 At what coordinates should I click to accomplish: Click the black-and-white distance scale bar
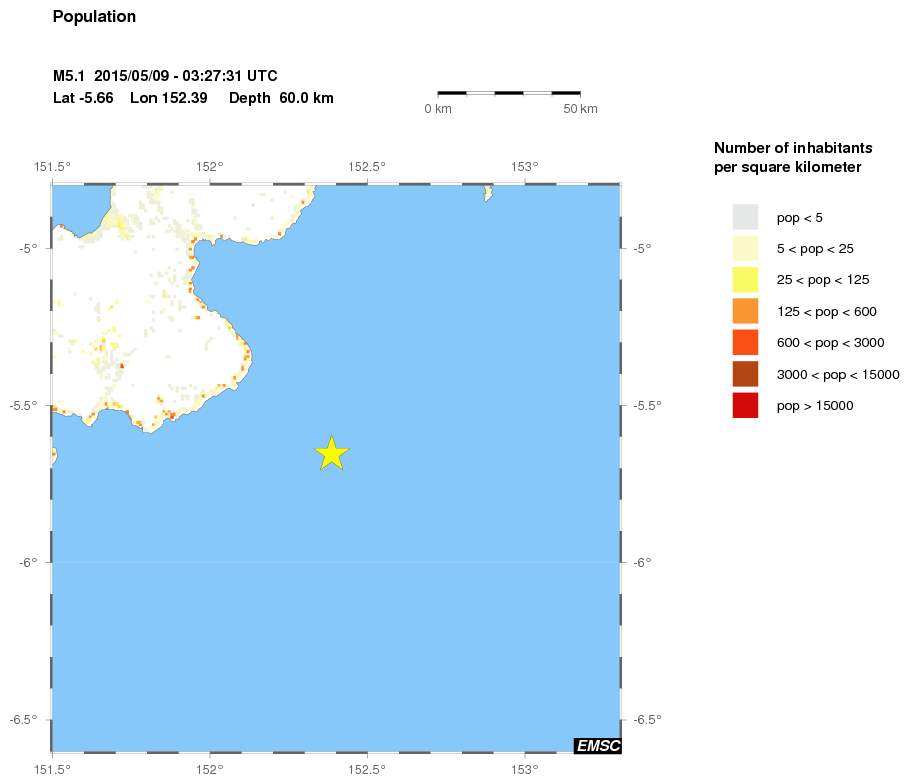coord(509,93)
